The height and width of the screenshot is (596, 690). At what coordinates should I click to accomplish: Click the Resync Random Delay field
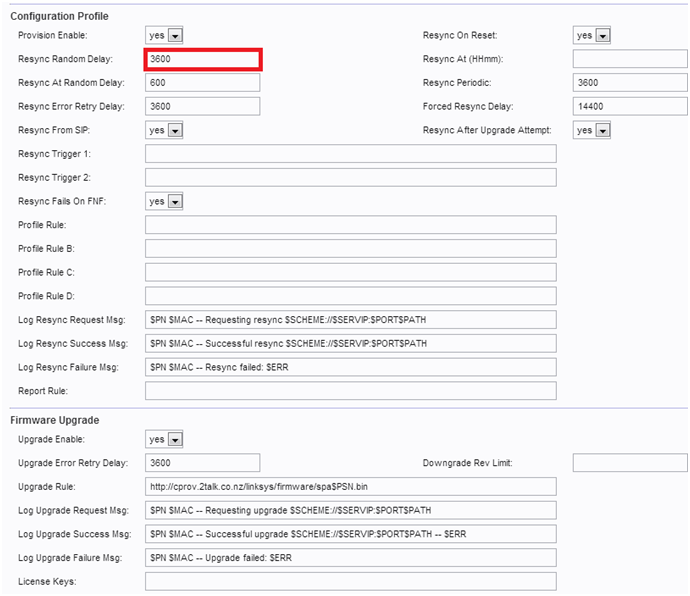pyautogui.click(x=203, y=59)
